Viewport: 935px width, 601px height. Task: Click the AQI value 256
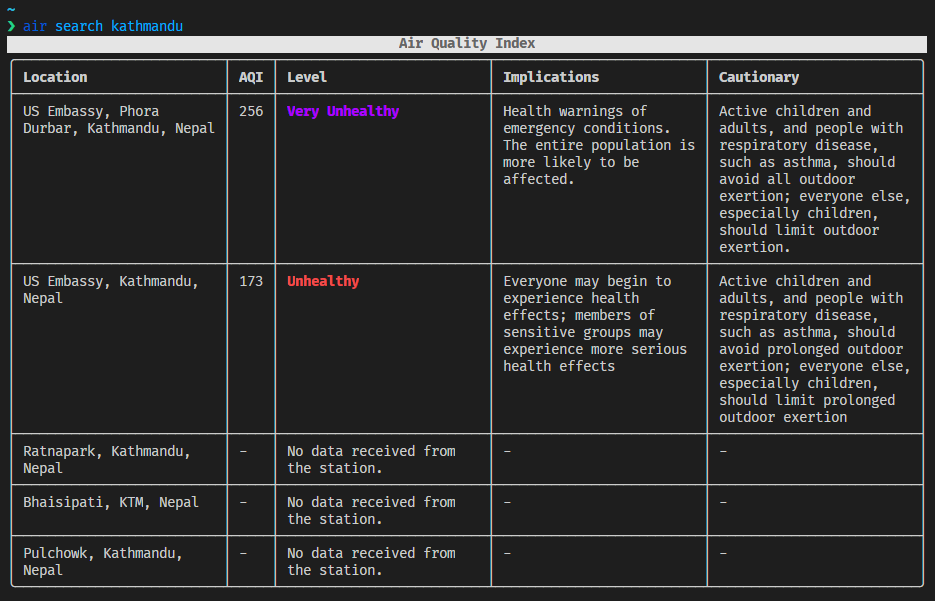[251, 111]
